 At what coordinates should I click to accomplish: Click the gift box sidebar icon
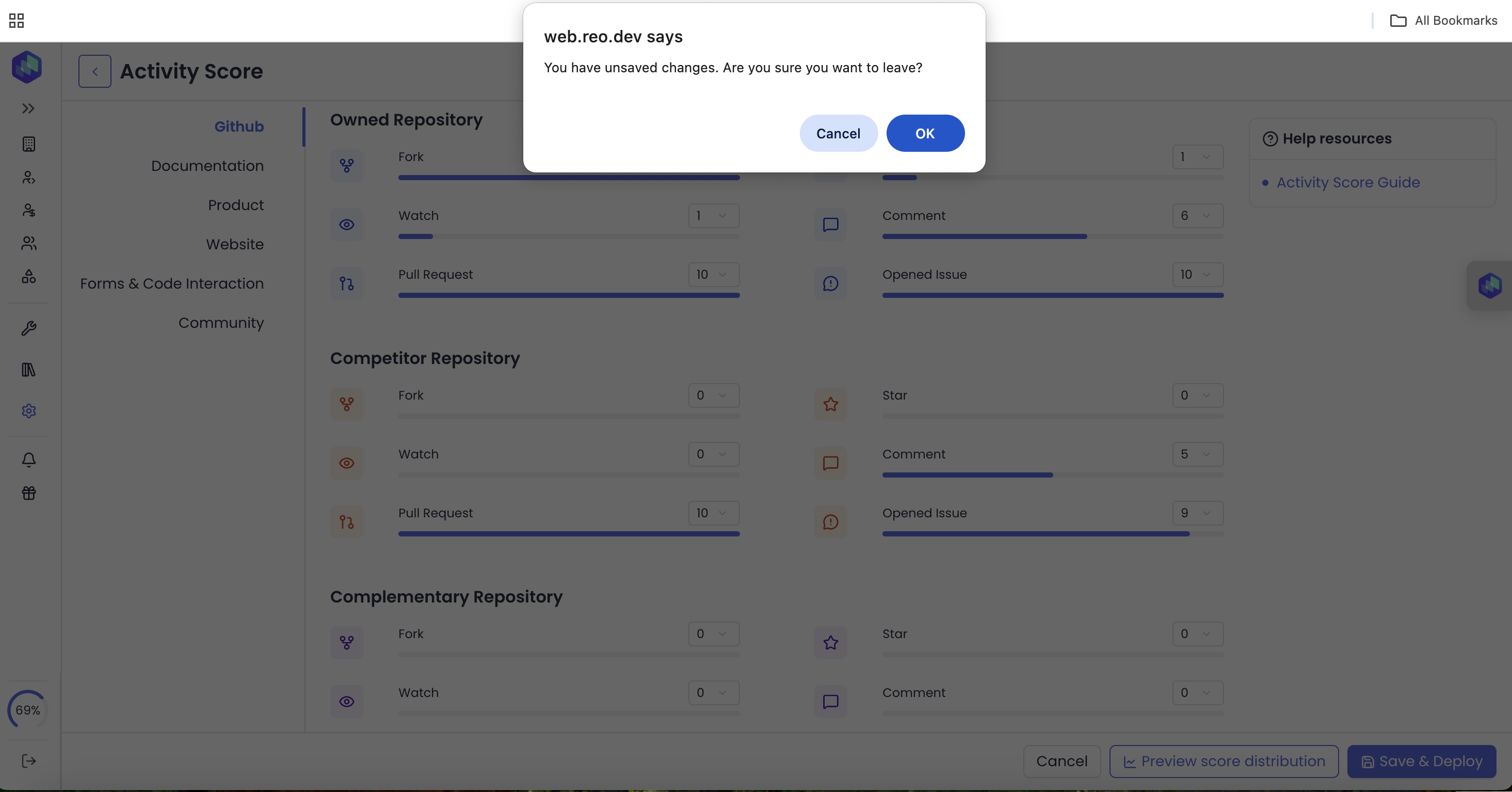(x=28, y=493)
